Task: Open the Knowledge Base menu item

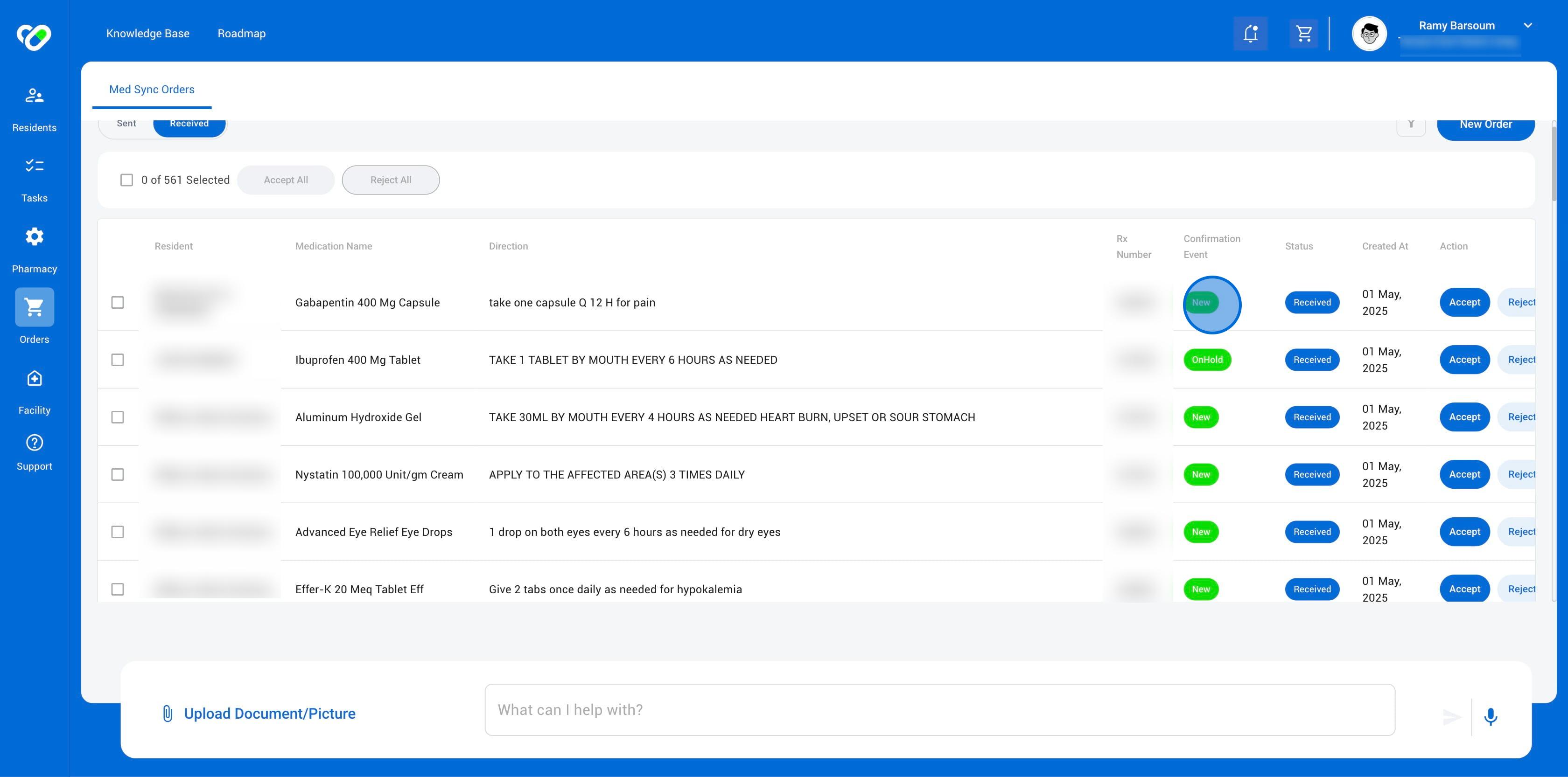Action: (x=148, y=34)
